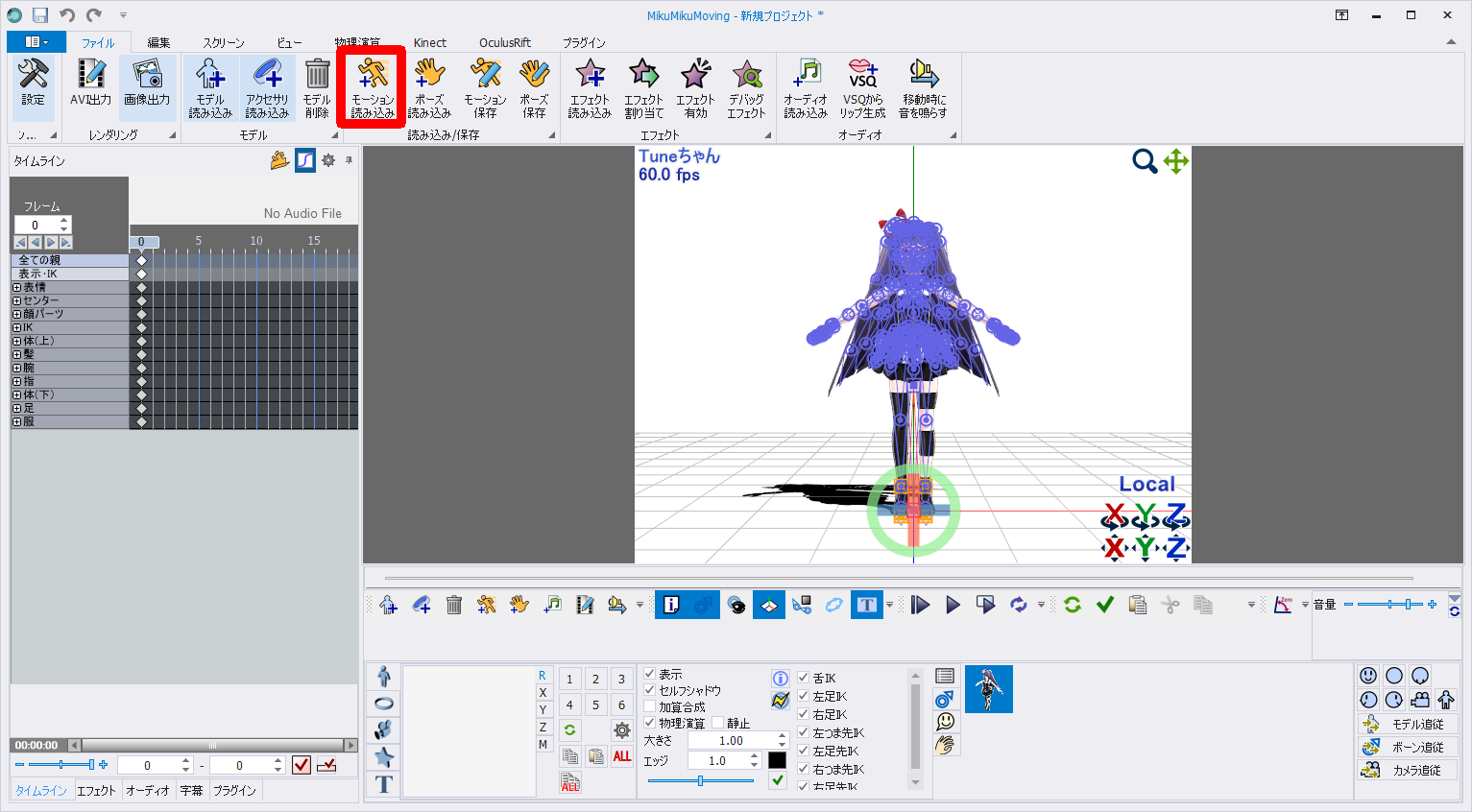This screenshot has width=1472, height=812.
Task: Click the カメラ追従 button
Action: point(1408,770)
